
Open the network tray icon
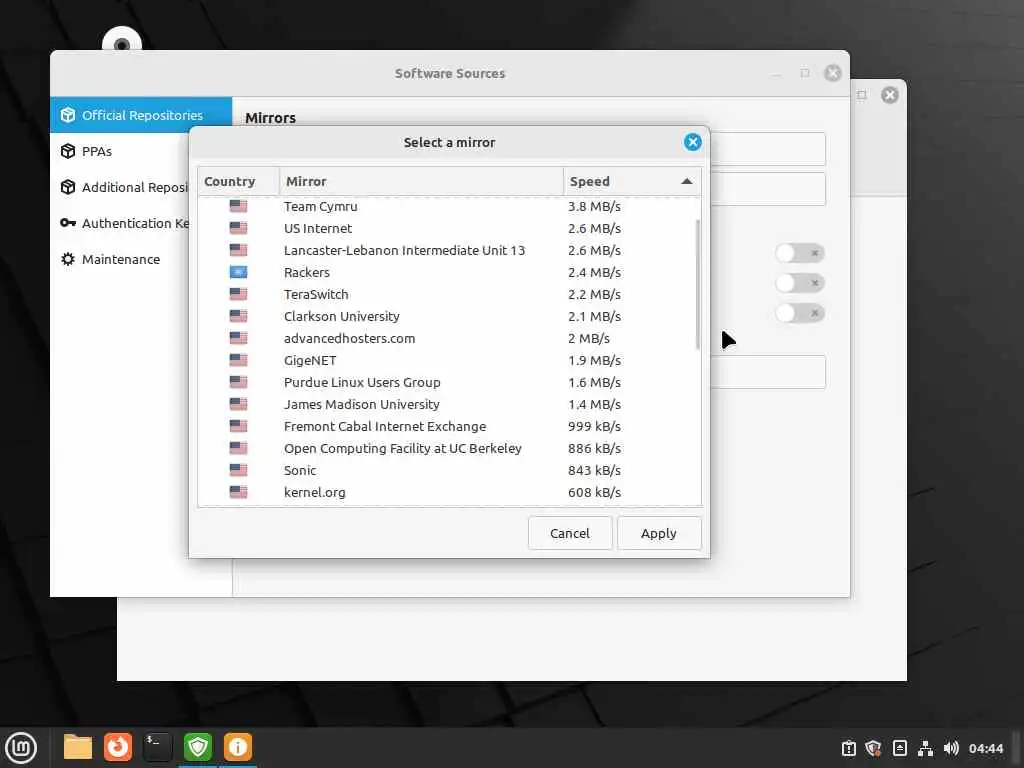pyautogui.click(x=925, y=748)
